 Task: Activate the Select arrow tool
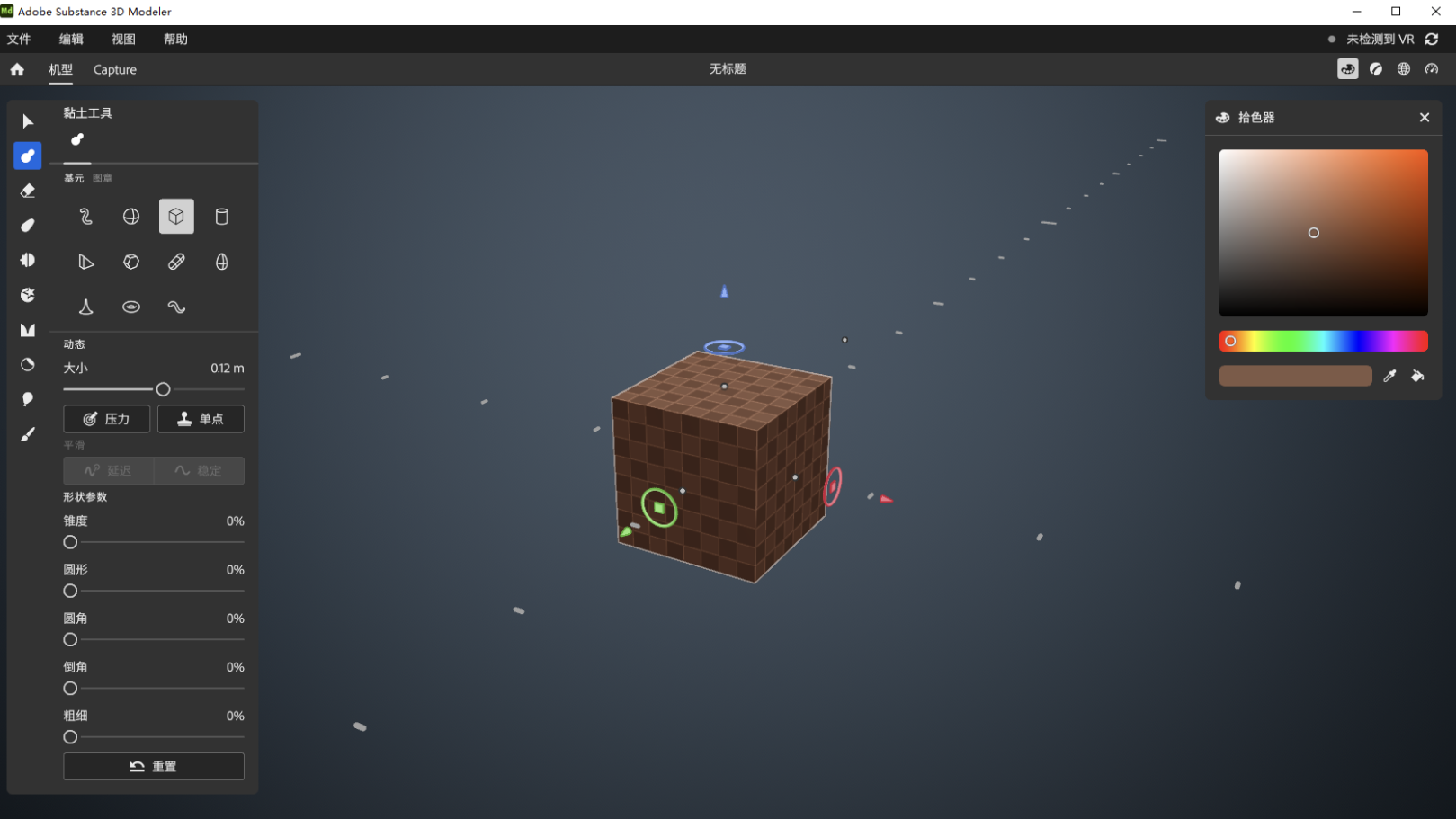click(x=28, y=121)
